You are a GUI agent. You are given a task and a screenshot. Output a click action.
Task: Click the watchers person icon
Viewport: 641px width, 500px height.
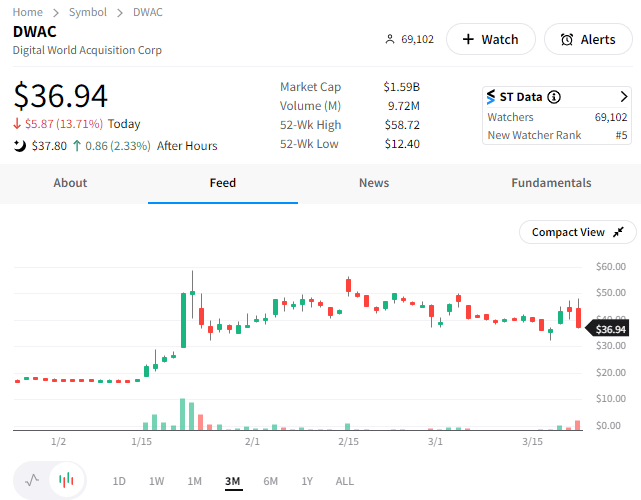[390, 39]
